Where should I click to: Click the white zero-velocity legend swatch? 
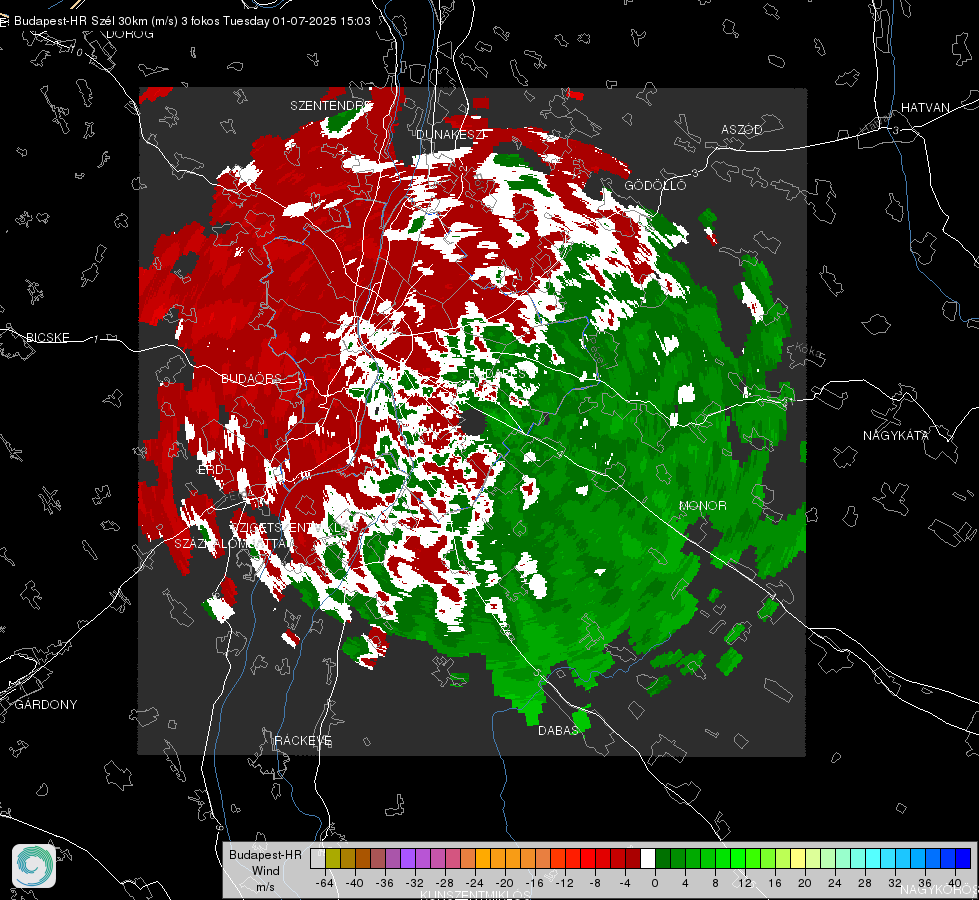648,858
